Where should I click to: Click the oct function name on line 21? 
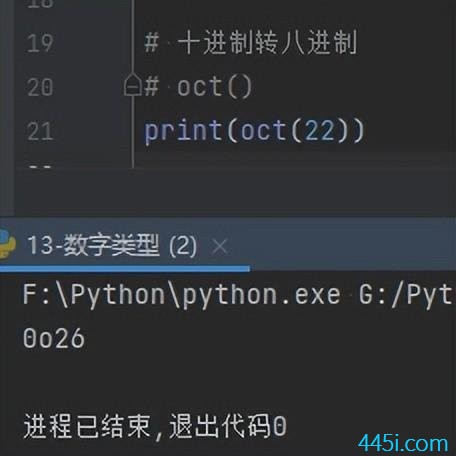point(264,131)
